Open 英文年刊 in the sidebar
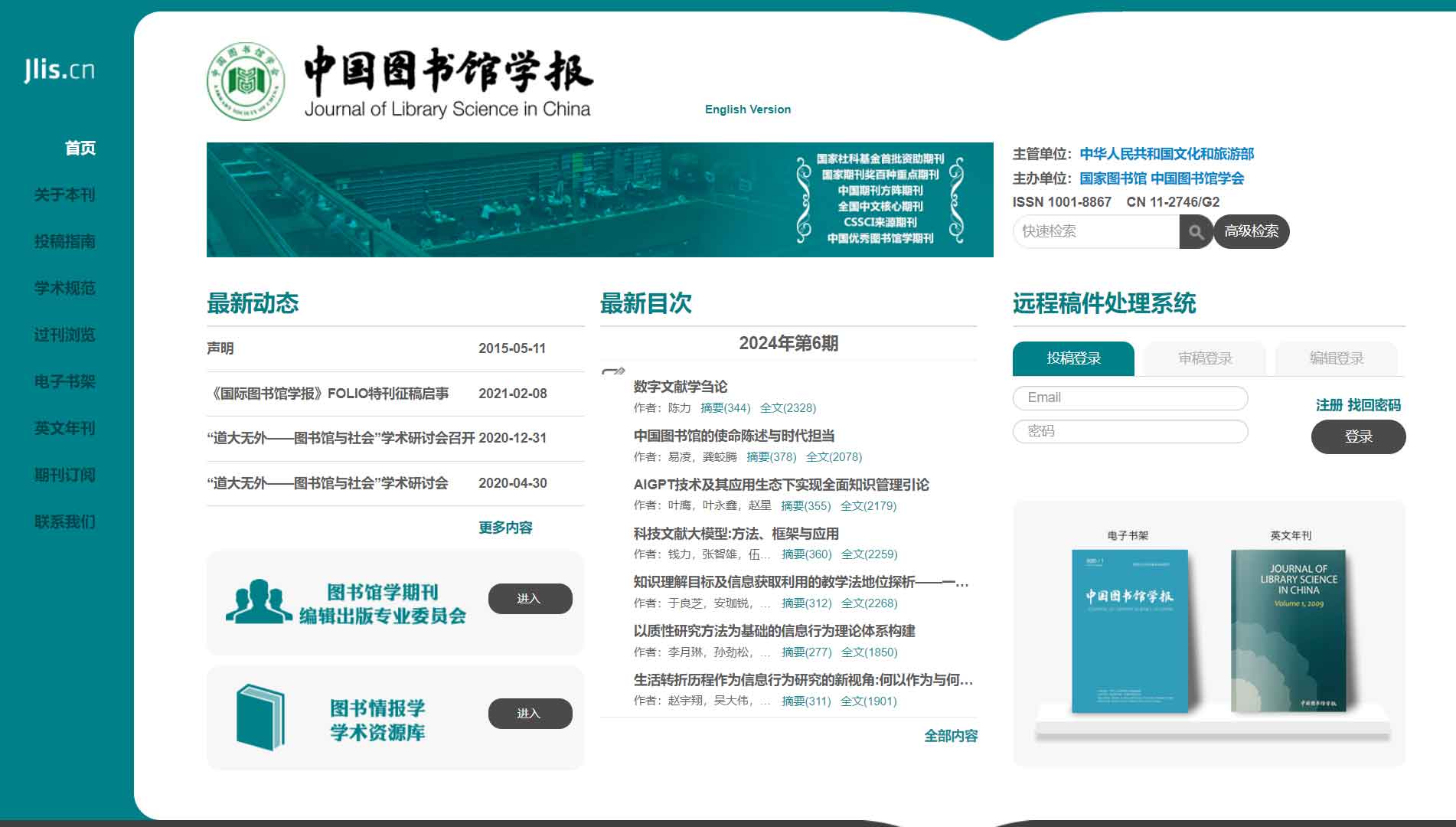This screenshot has height=827, width=1456. pyautogui.click(x=65, y=428)
